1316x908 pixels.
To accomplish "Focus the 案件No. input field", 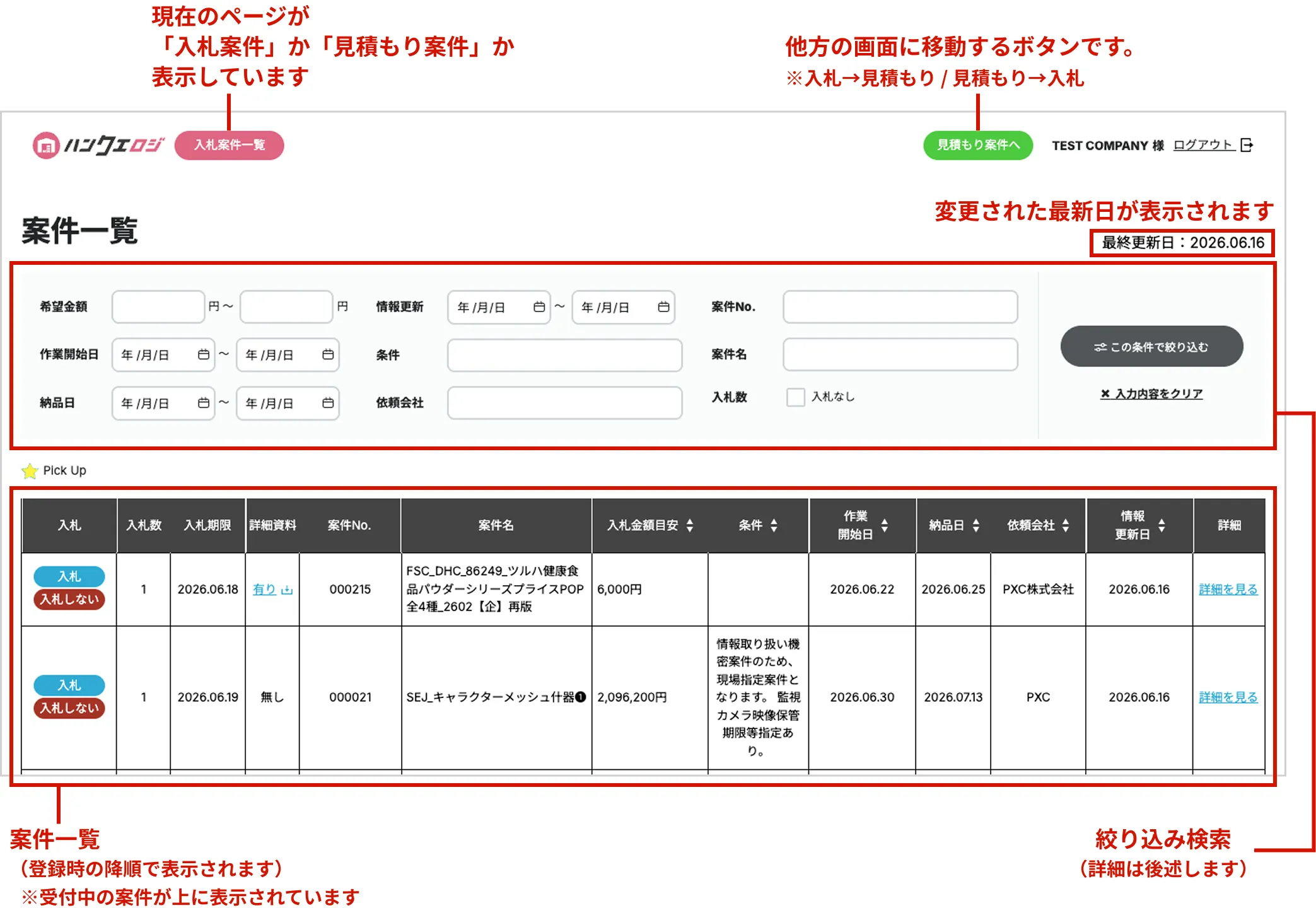I will pos(900,307).
